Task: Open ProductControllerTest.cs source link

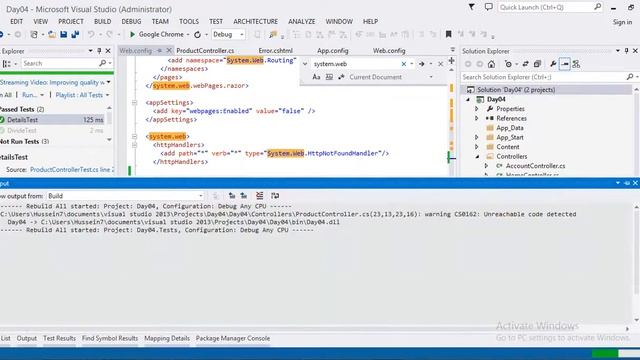Action: click(x=72, y=169)
